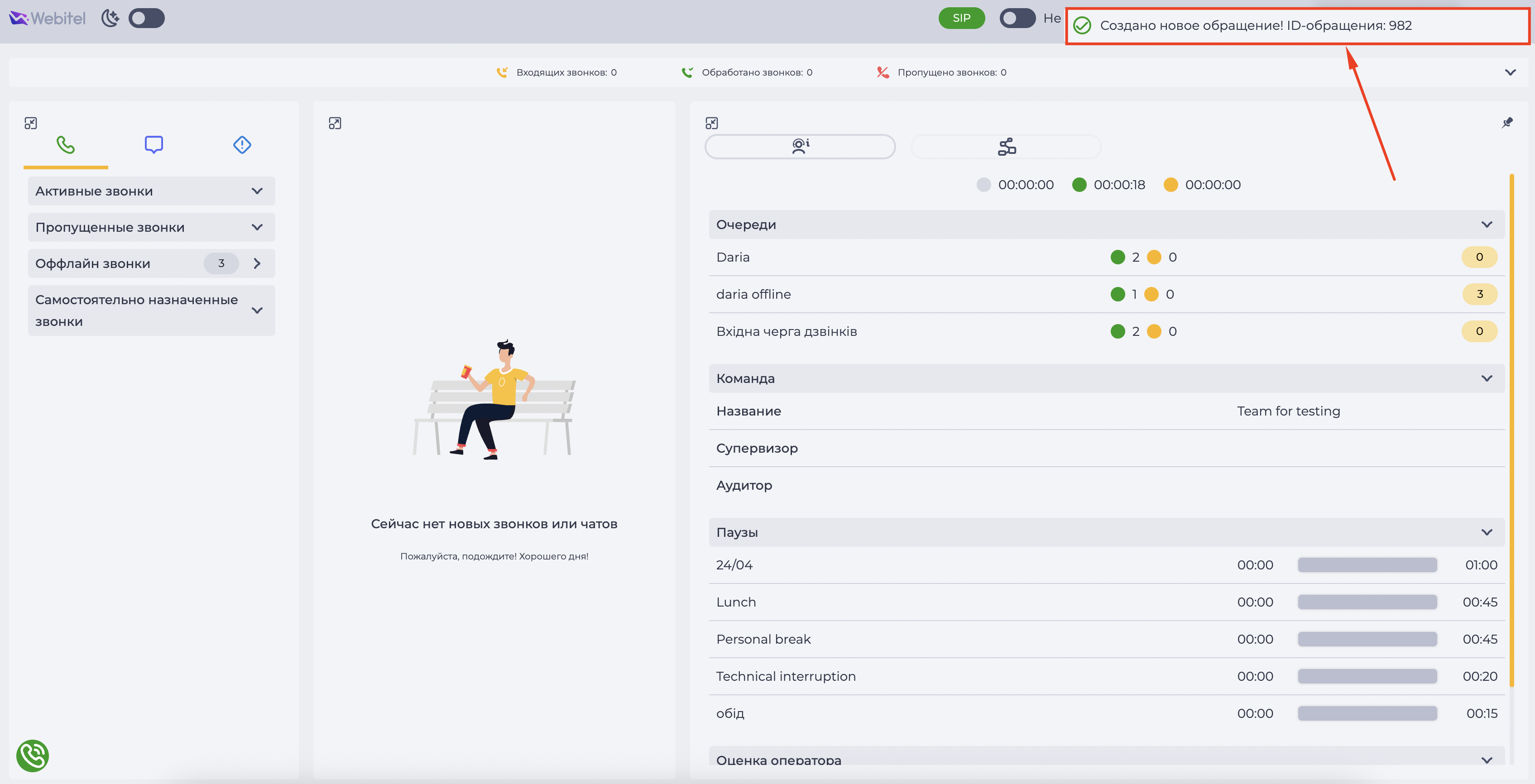Click the new case created notification
Screen dimensions: 1535x784
tap(1297, 26)
